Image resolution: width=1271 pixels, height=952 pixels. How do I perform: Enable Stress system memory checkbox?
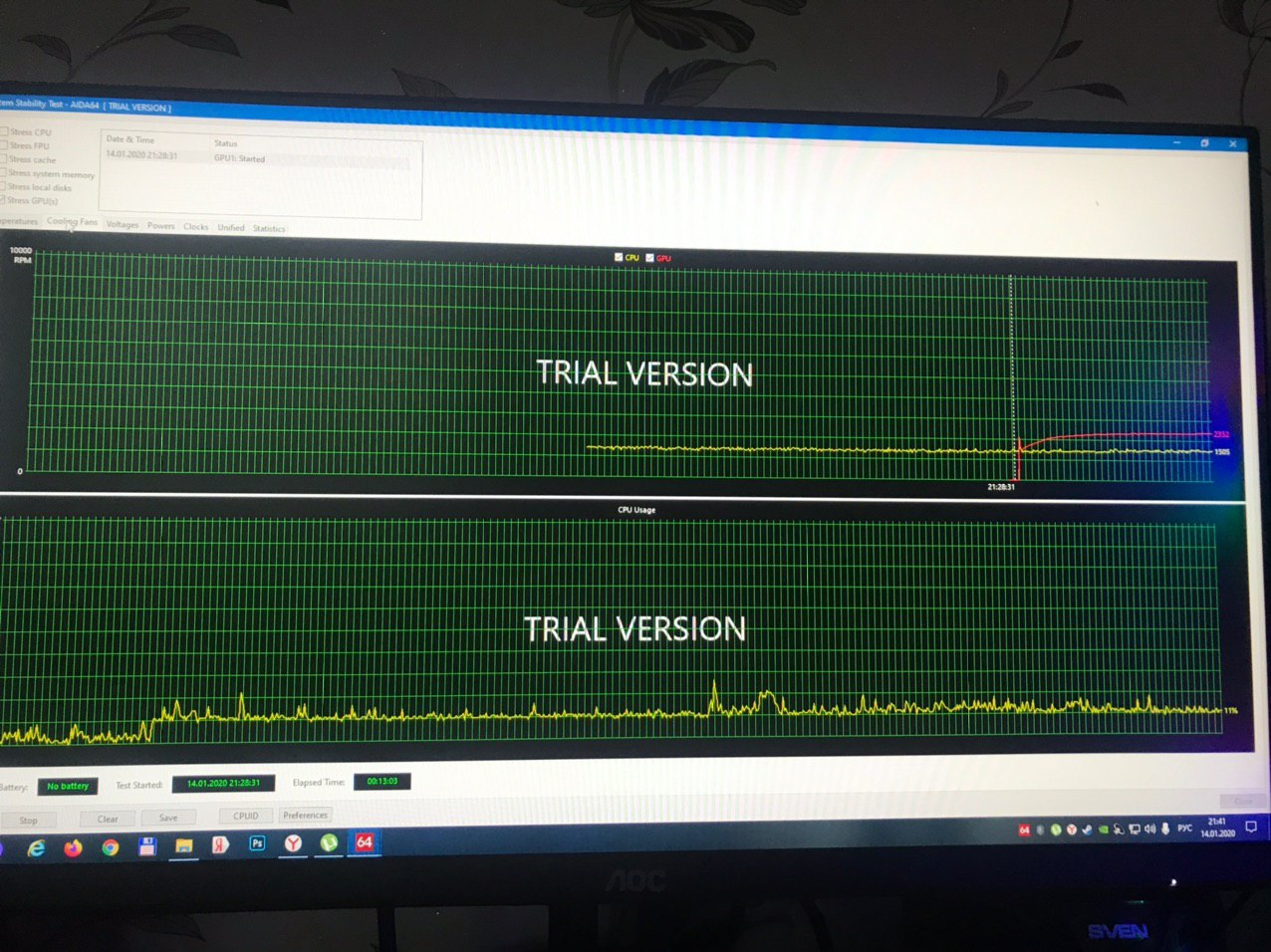coord(4,173)
